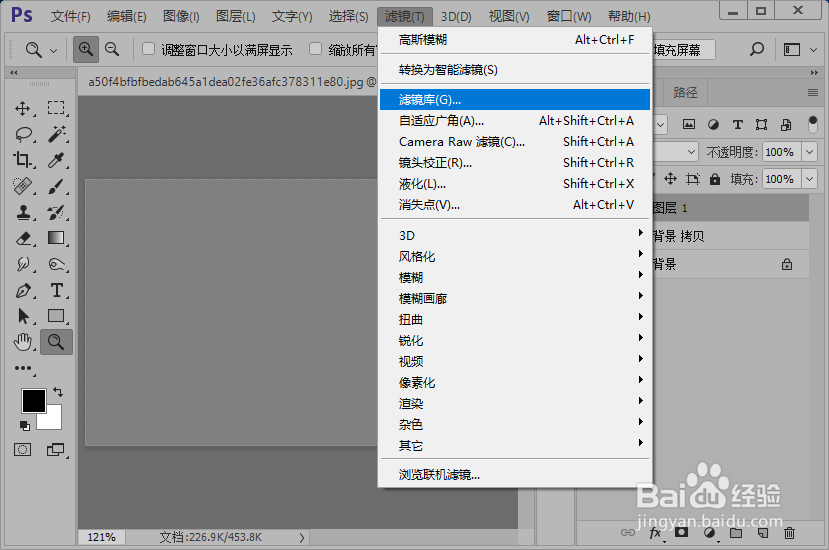Select the Eyedropper tool
This screenshot has height=550, width=829.
pyautogui.click(x=56, y=160)
